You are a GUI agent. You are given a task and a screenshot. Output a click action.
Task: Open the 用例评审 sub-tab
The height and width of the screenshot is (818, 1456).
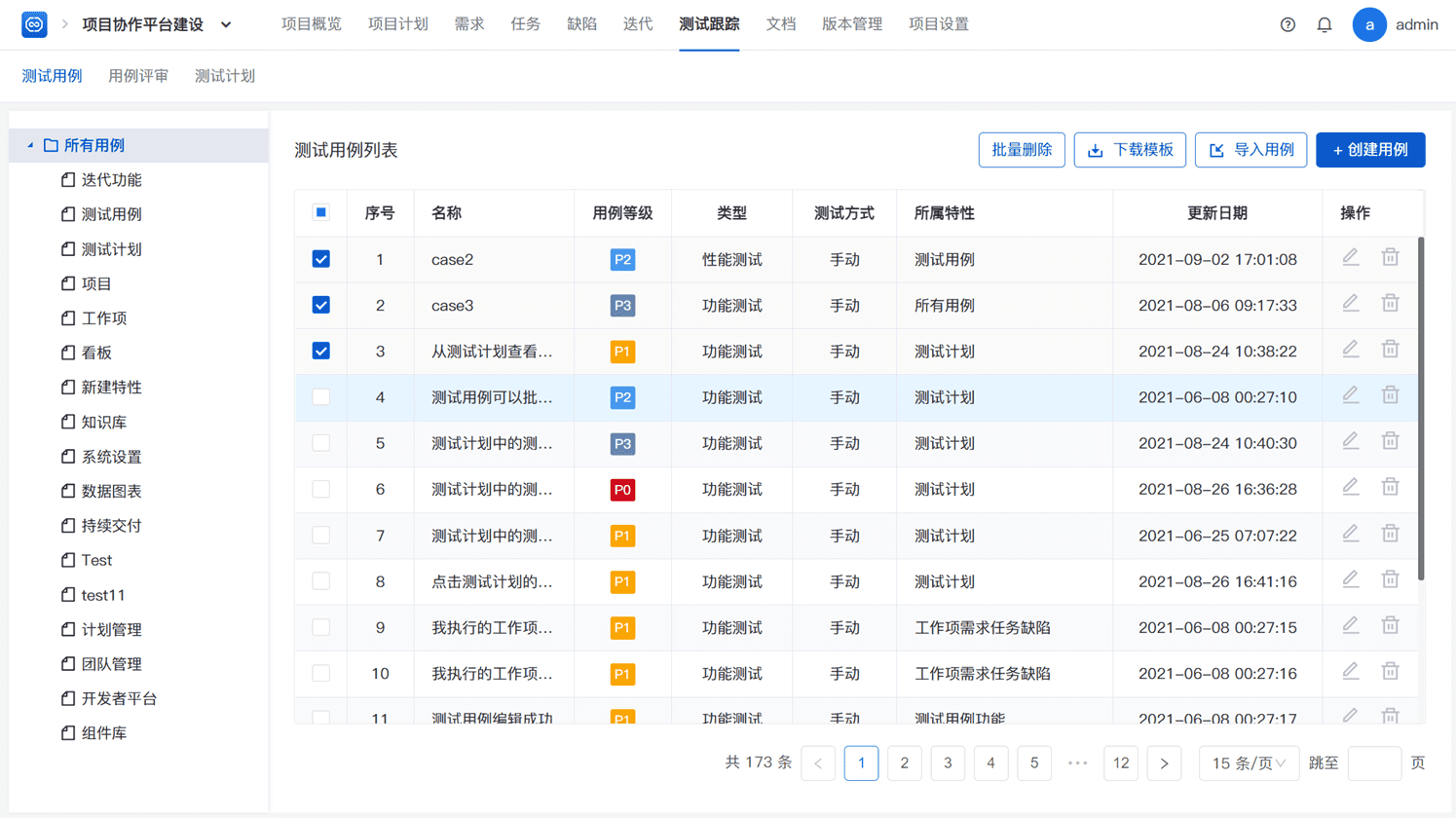tap(138, 76)
